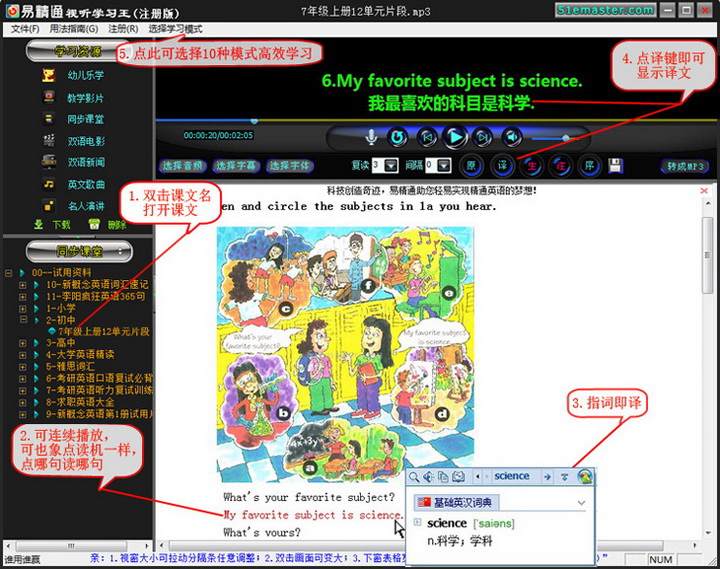Click the 选择字体 button
Image resolution: width=720 pixels, height=569 pixels.
[x=290, y=166]
